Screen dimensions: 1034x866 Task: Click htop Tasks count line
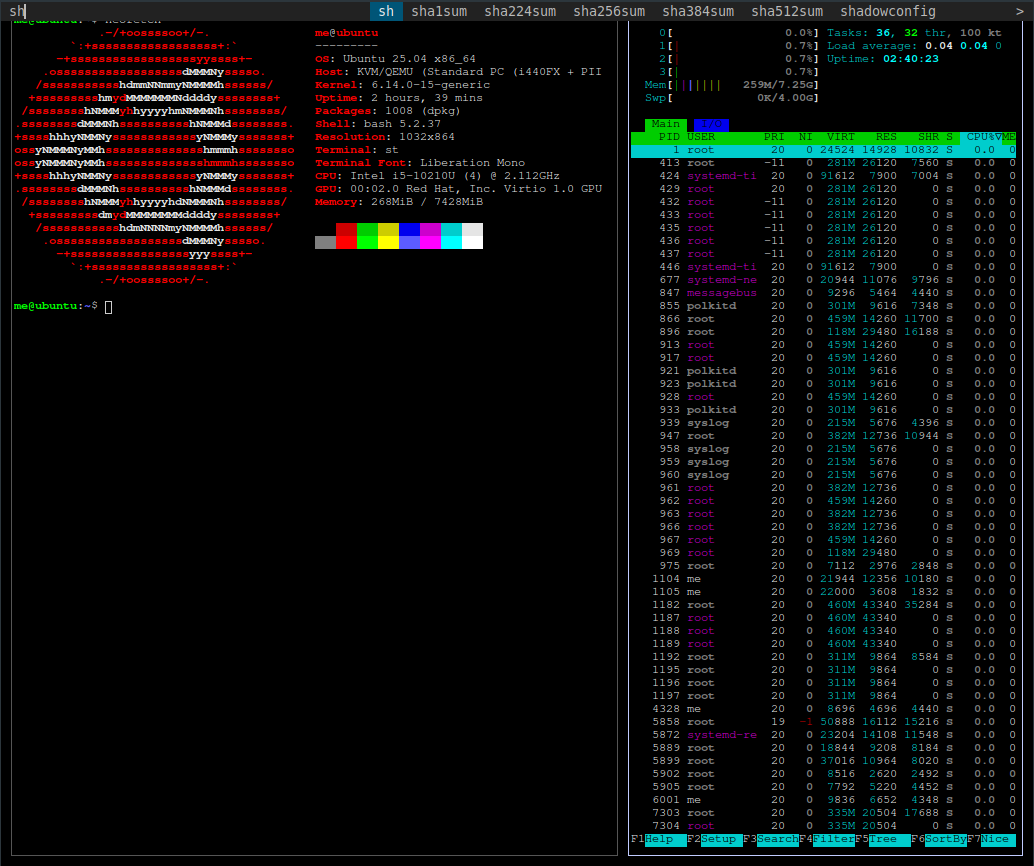[x=914, y=33]
